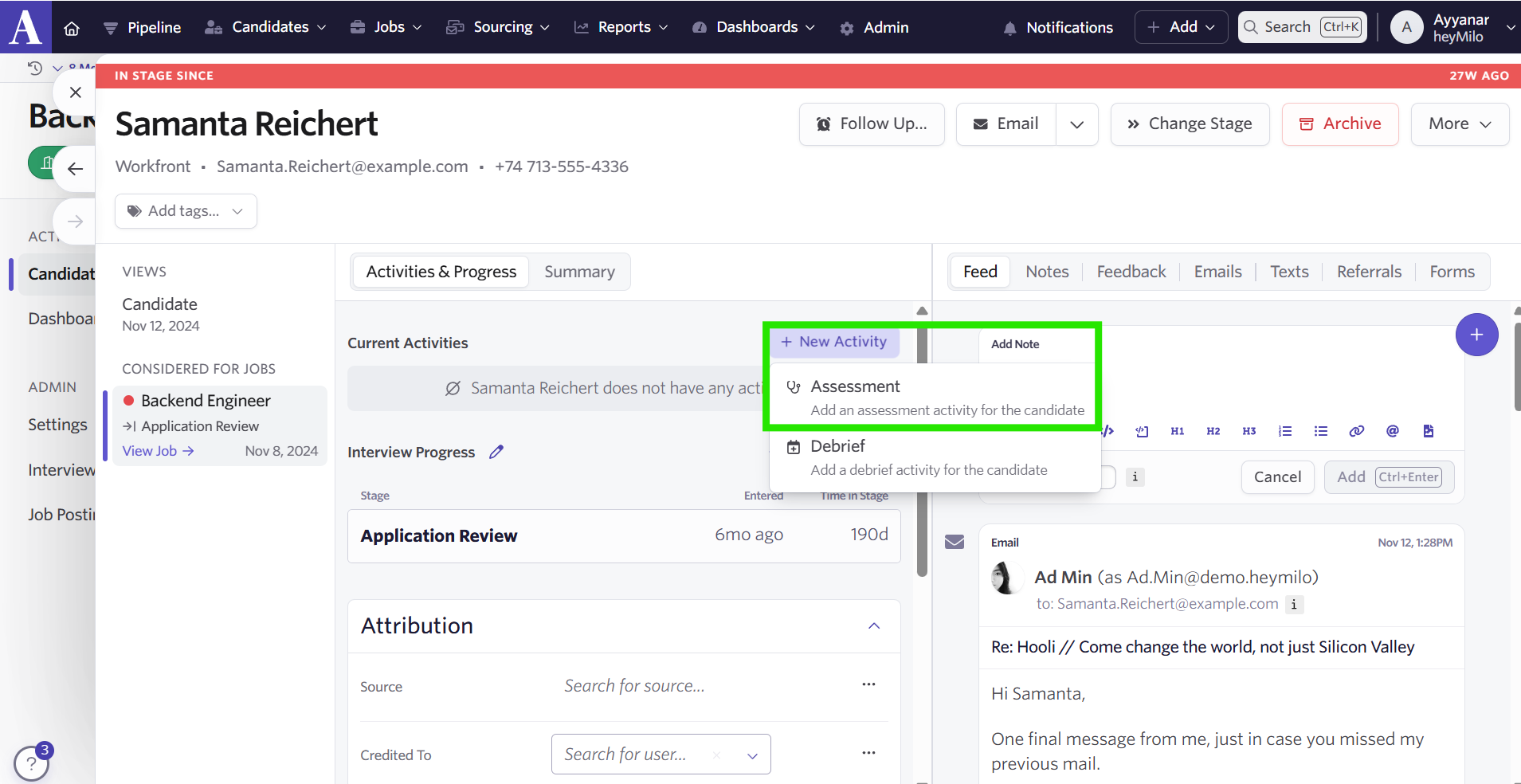
Task: Edit Interview Progress with pencil icon
Action: tap(496, 452)
